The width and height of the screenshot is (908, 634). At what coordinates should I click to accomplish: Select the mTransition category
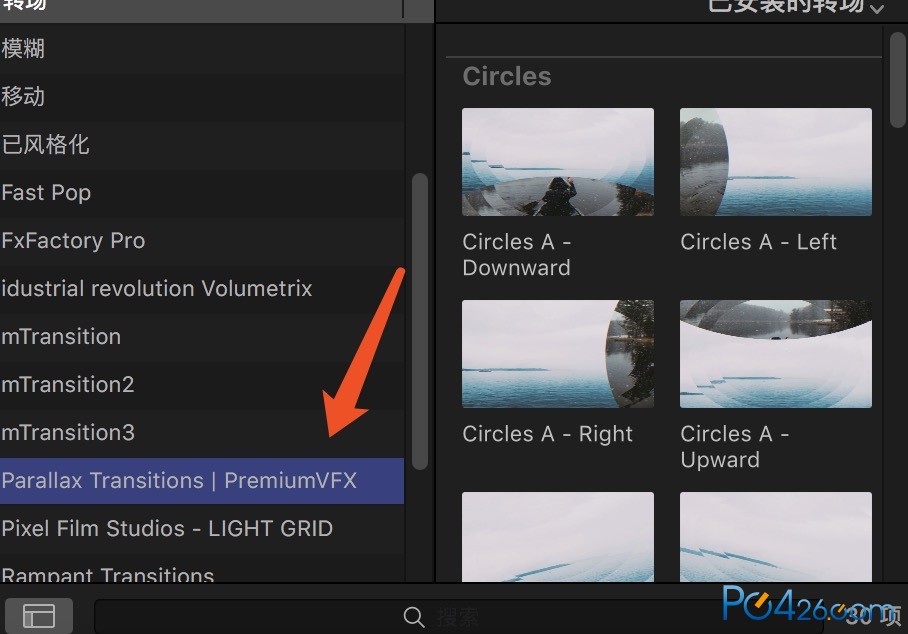[202, 337]
